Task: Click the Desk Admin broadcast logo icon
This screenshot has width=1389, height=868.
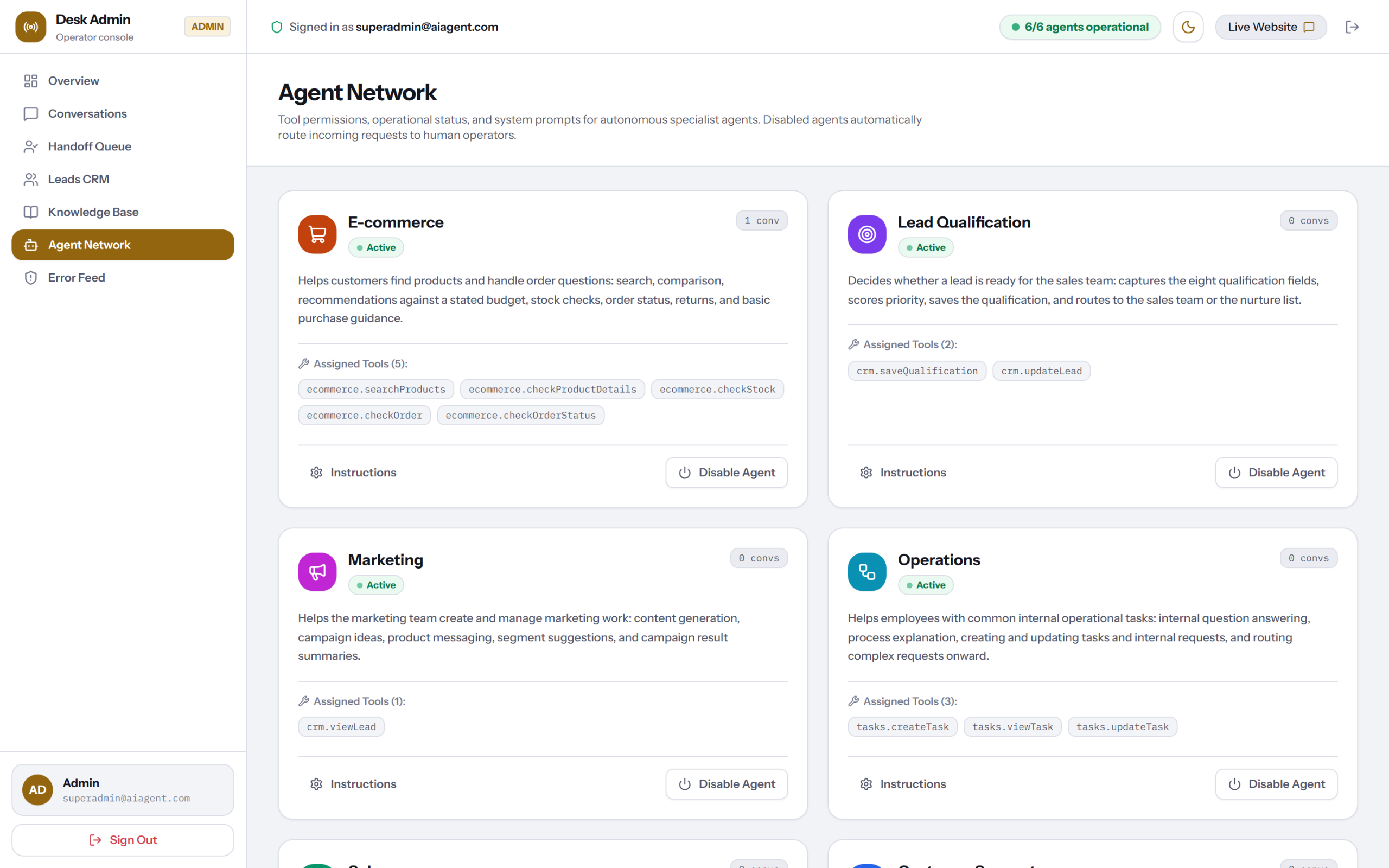Action: [x=30, y=27]
